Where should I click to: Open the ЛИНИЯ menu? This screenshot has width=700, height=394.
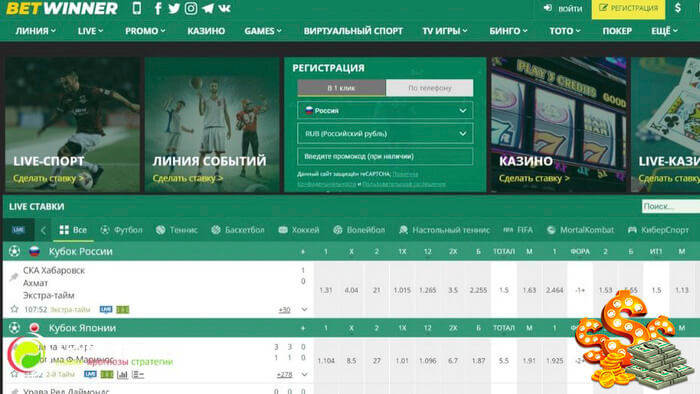click(36, 31)
